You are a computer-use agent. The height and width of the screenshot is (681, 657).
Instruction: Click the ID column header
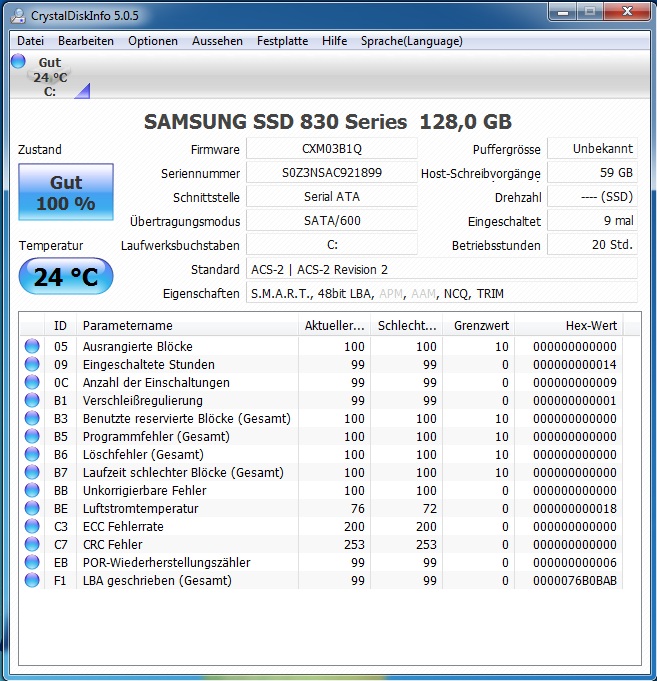pyautogui.click(x=60, y=325)
